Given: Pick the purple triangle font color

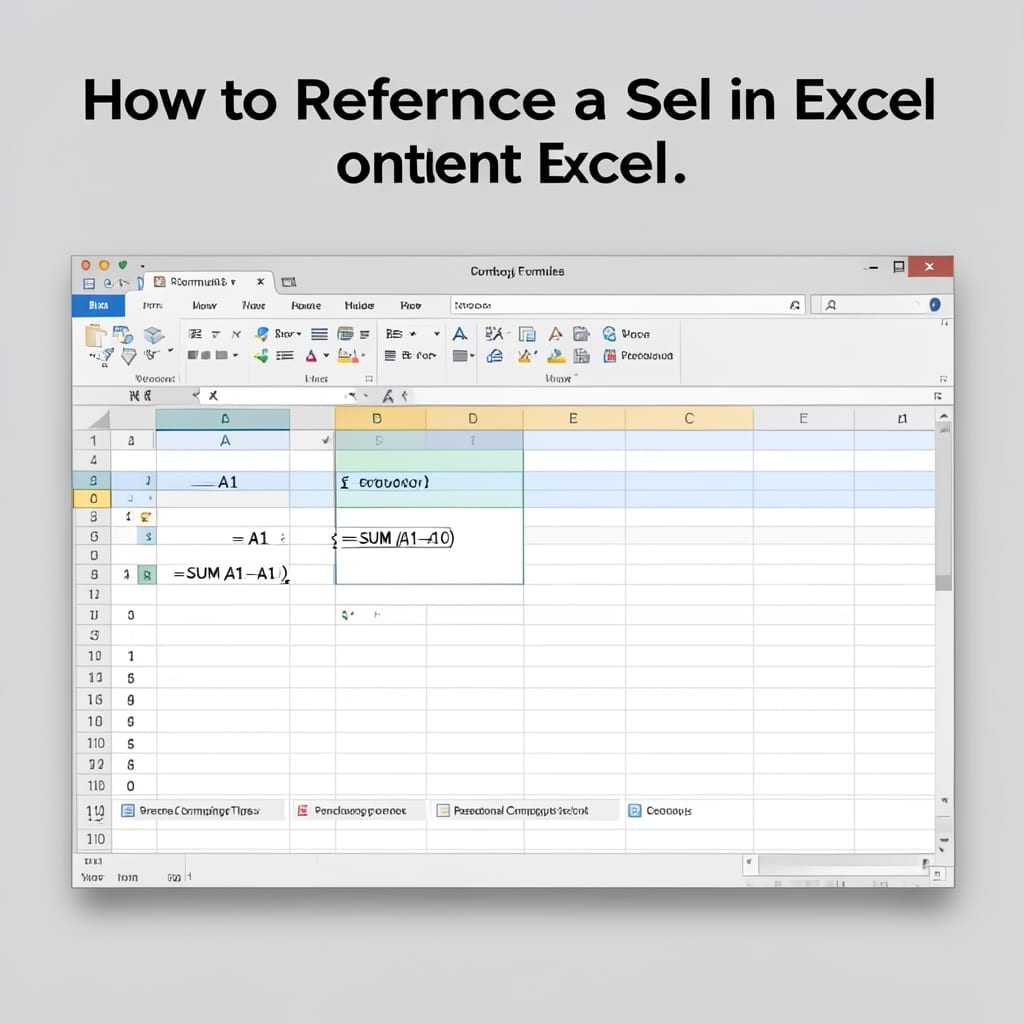Looking at the screenshot, I should (x=312, y=355).
